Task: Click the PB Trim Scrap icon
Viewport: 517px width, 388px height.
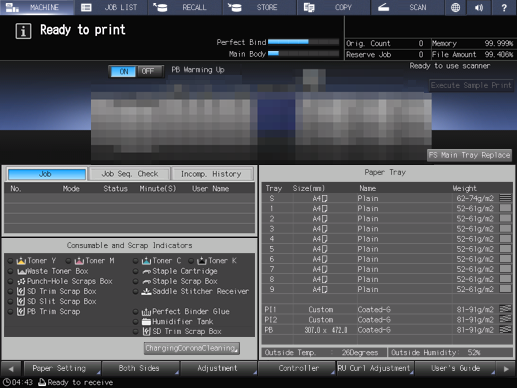Action: [x=21, y=312]
